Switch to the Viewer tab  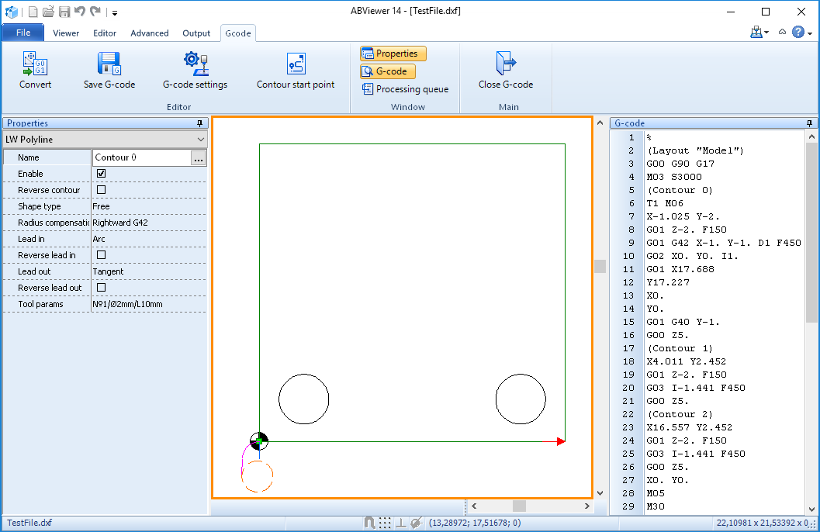[x=66, y=33]
